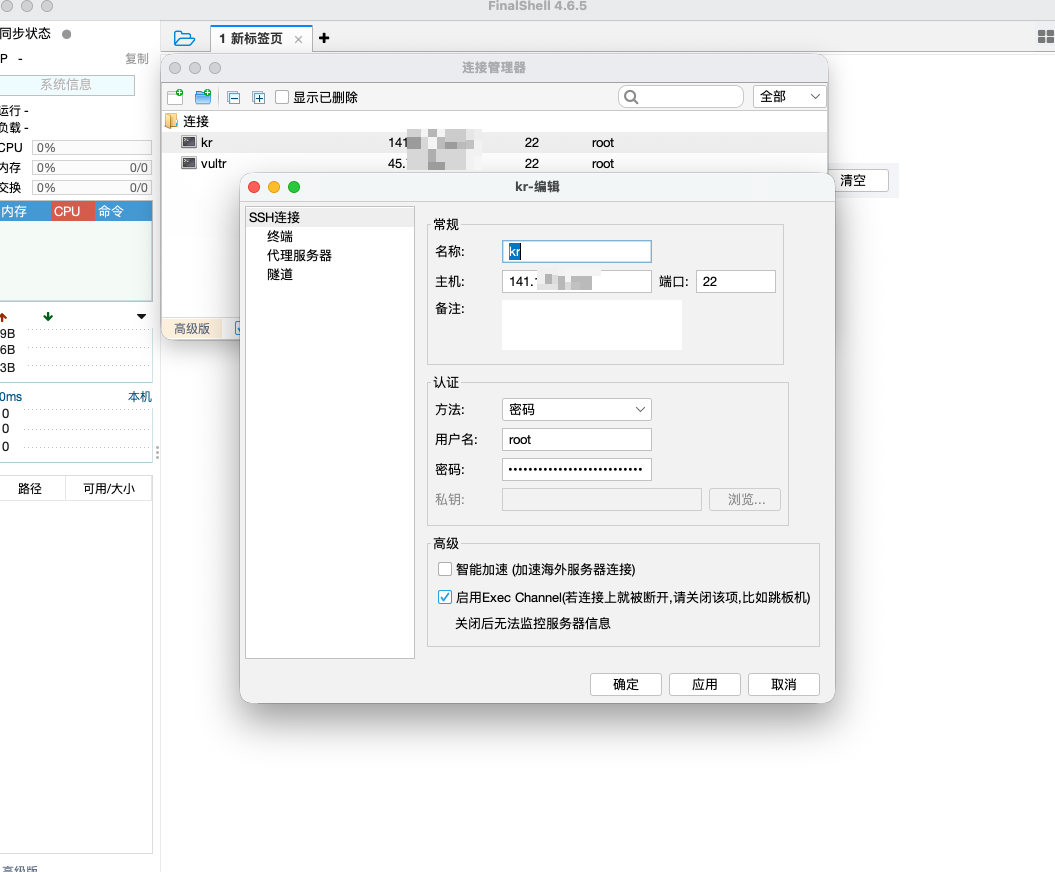This screenshot has width=1055, height=872.
Task: Click the 复制 link beside the IP
Action: tap(137, 59)
